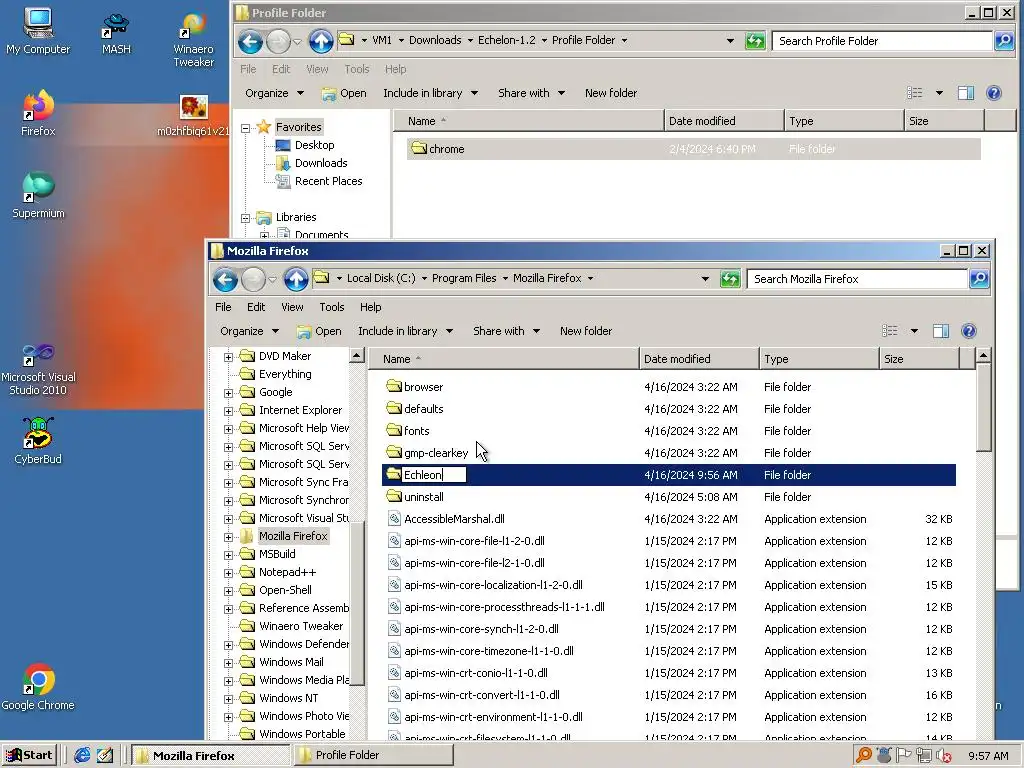1024x768 pixels.
Task: Refresh the Profile Folder view
Action: (755, 41)
